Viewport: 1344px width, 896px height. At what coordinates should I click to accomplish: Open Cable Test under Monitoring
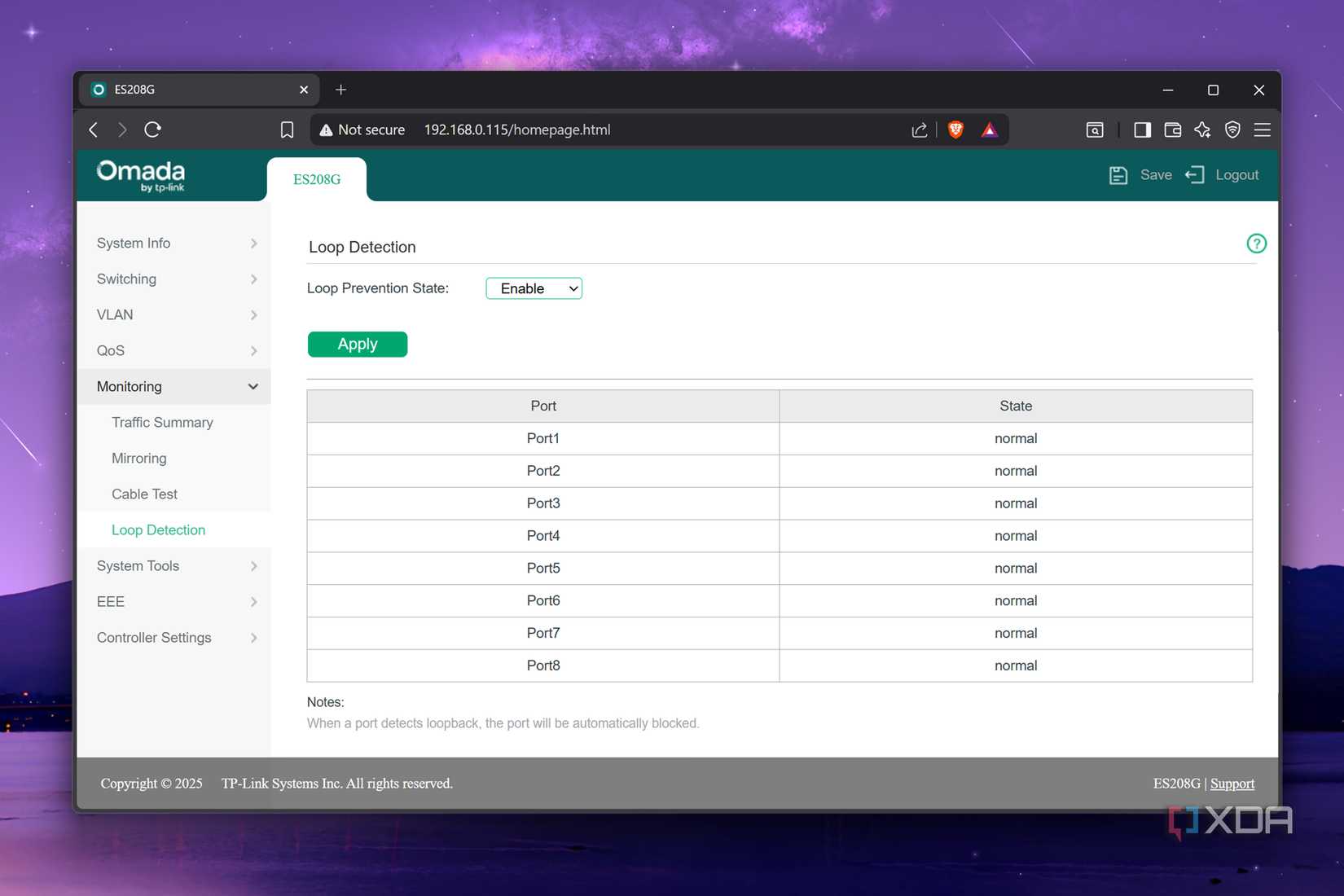click(144, 494)
